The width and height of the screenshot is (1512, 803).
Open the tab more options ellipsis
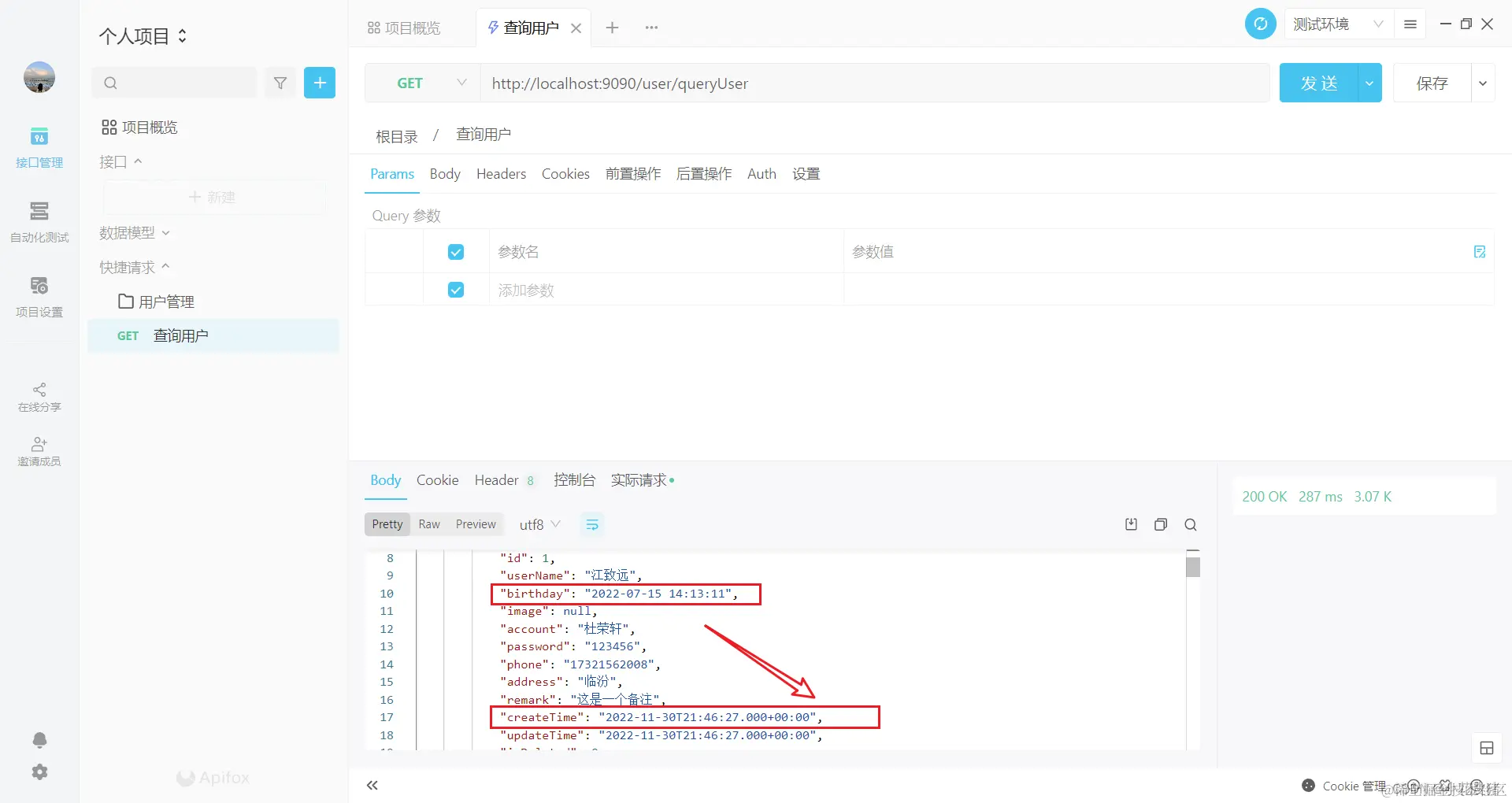pos(651,28)
